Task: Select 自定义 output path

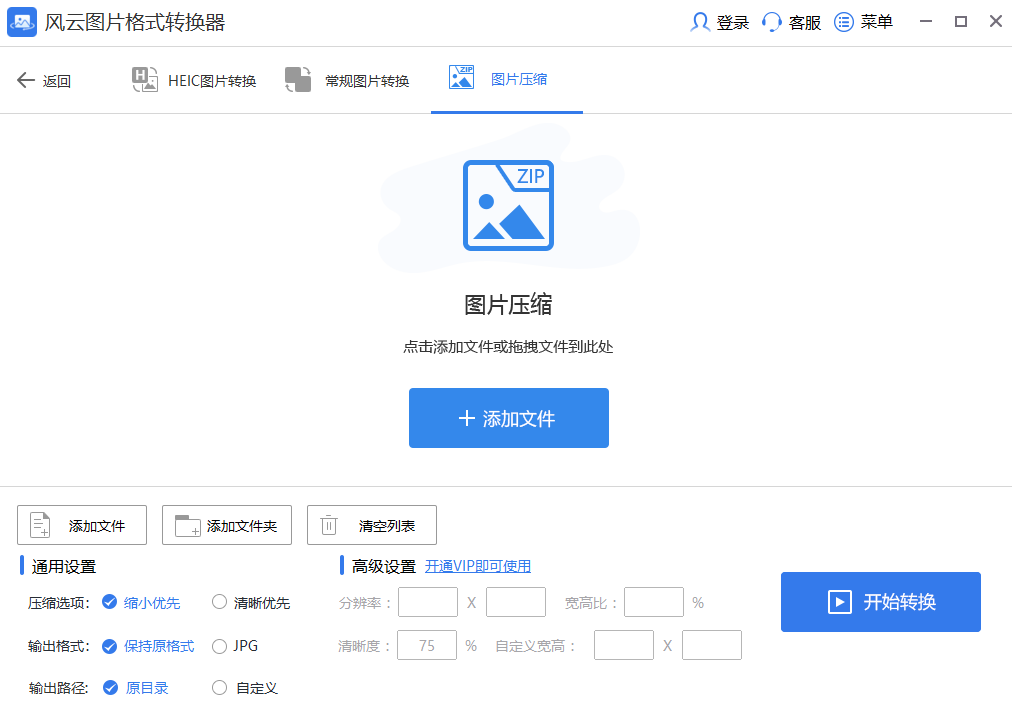Action: (220, 688)
